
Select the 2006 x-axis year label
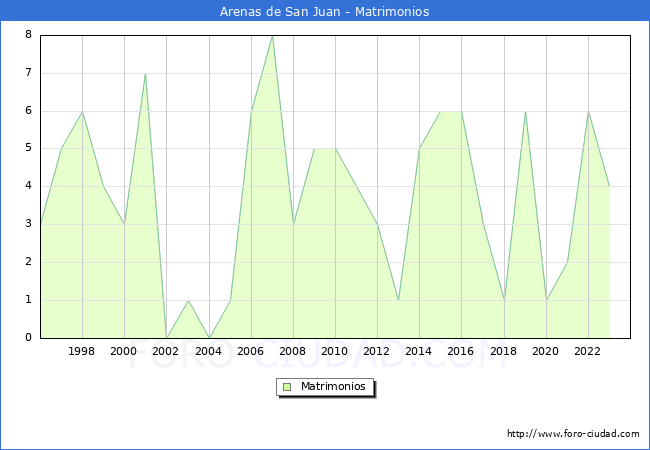click(x=251, y=351)
